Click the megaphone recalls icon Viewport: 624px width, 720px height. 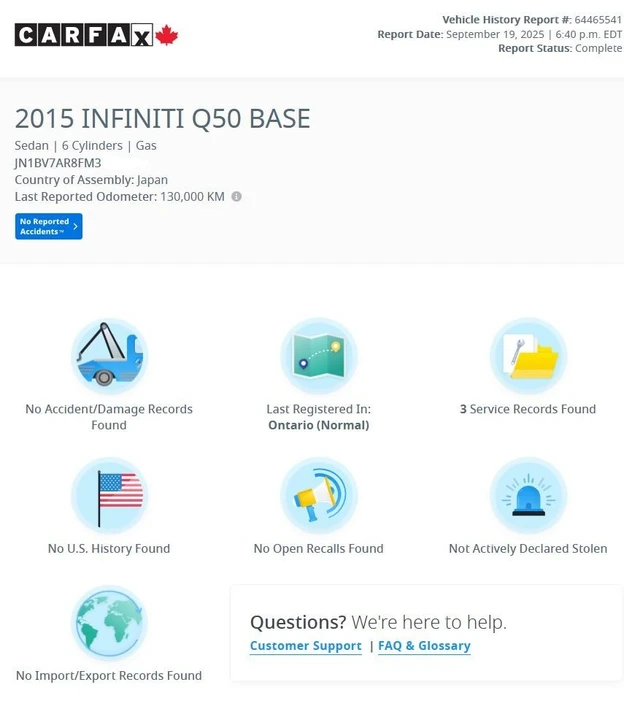click(319, 495)
